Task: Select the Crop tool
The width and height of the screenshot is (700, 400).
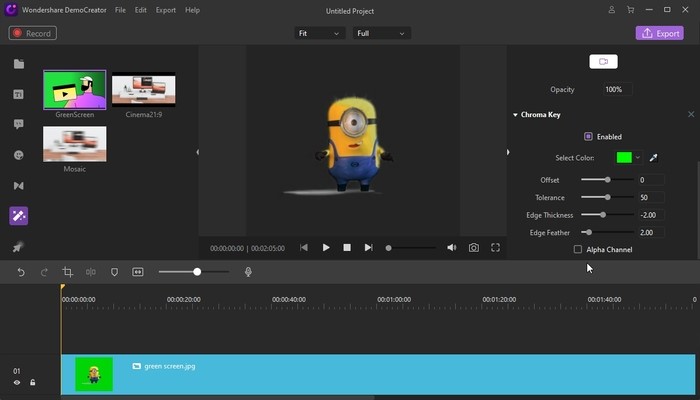Action: pos(67,272)
